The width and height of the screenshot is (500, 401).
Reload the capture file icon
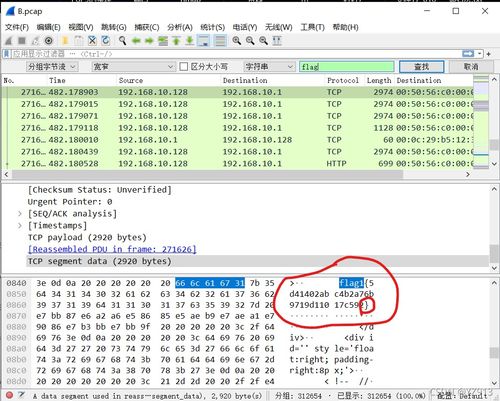106,41
